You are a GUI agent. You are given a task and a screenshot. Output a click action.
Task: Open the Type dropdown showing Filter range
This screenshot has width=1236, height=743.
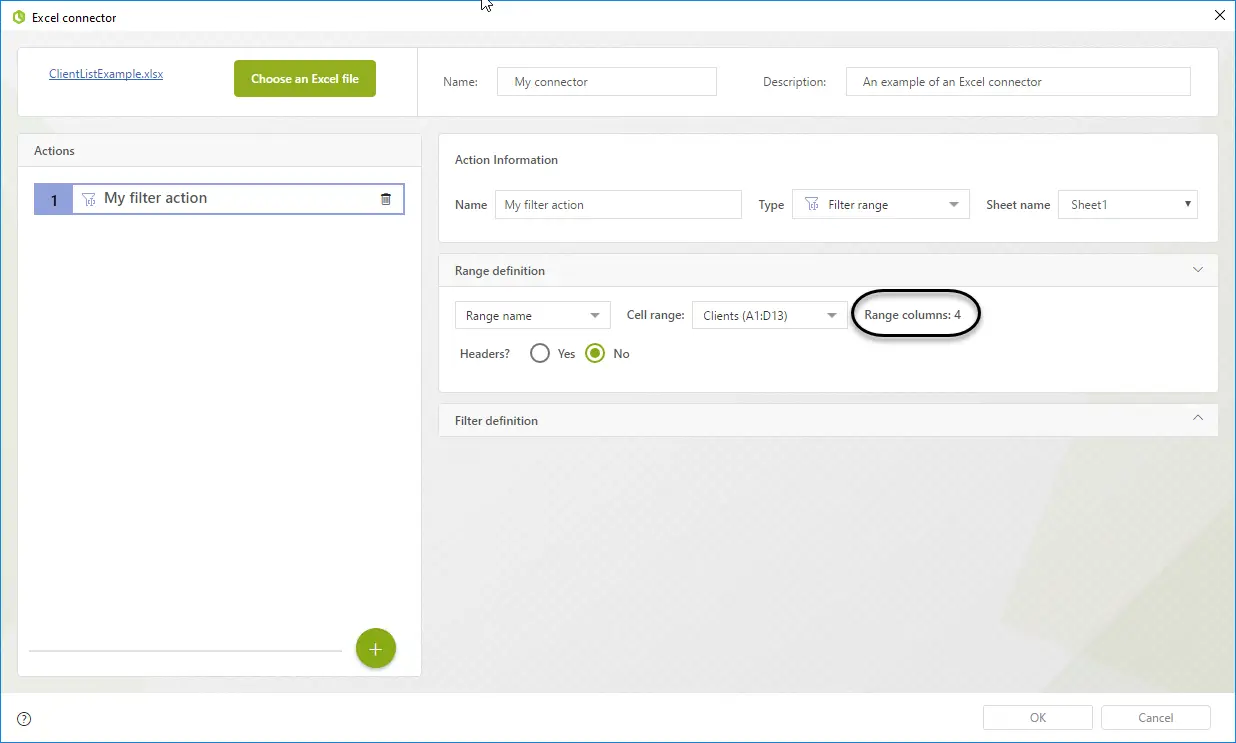coord(881,205)
